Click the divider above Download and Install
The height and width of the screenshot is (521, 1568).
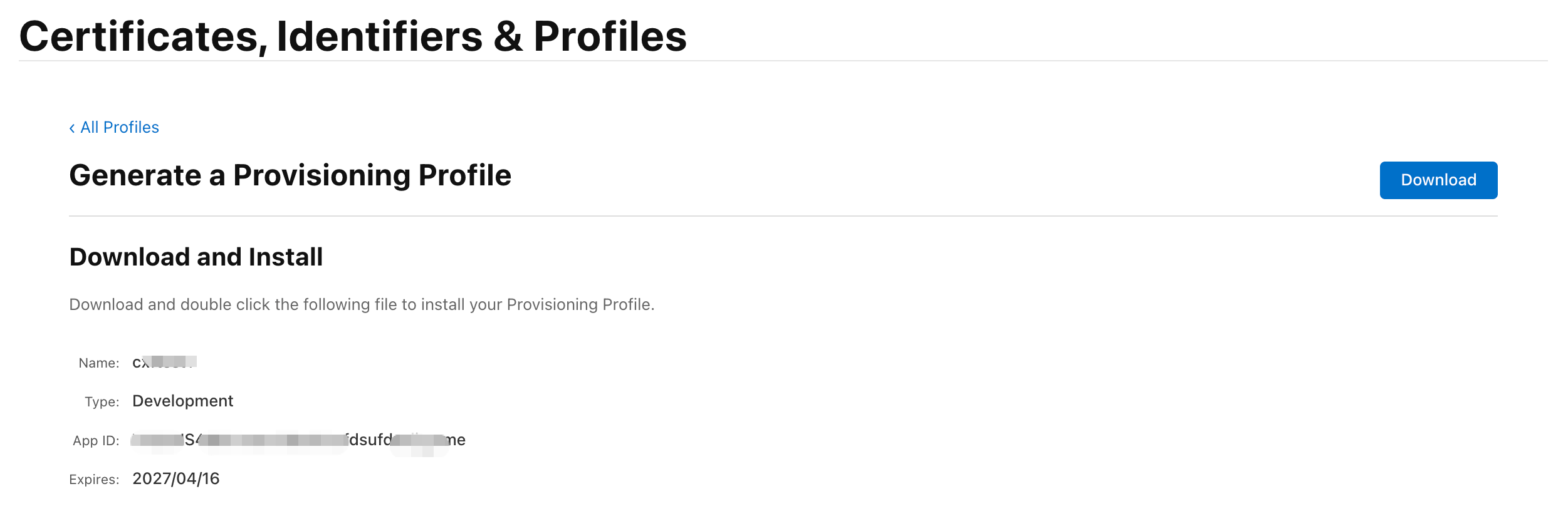point(783,216)
